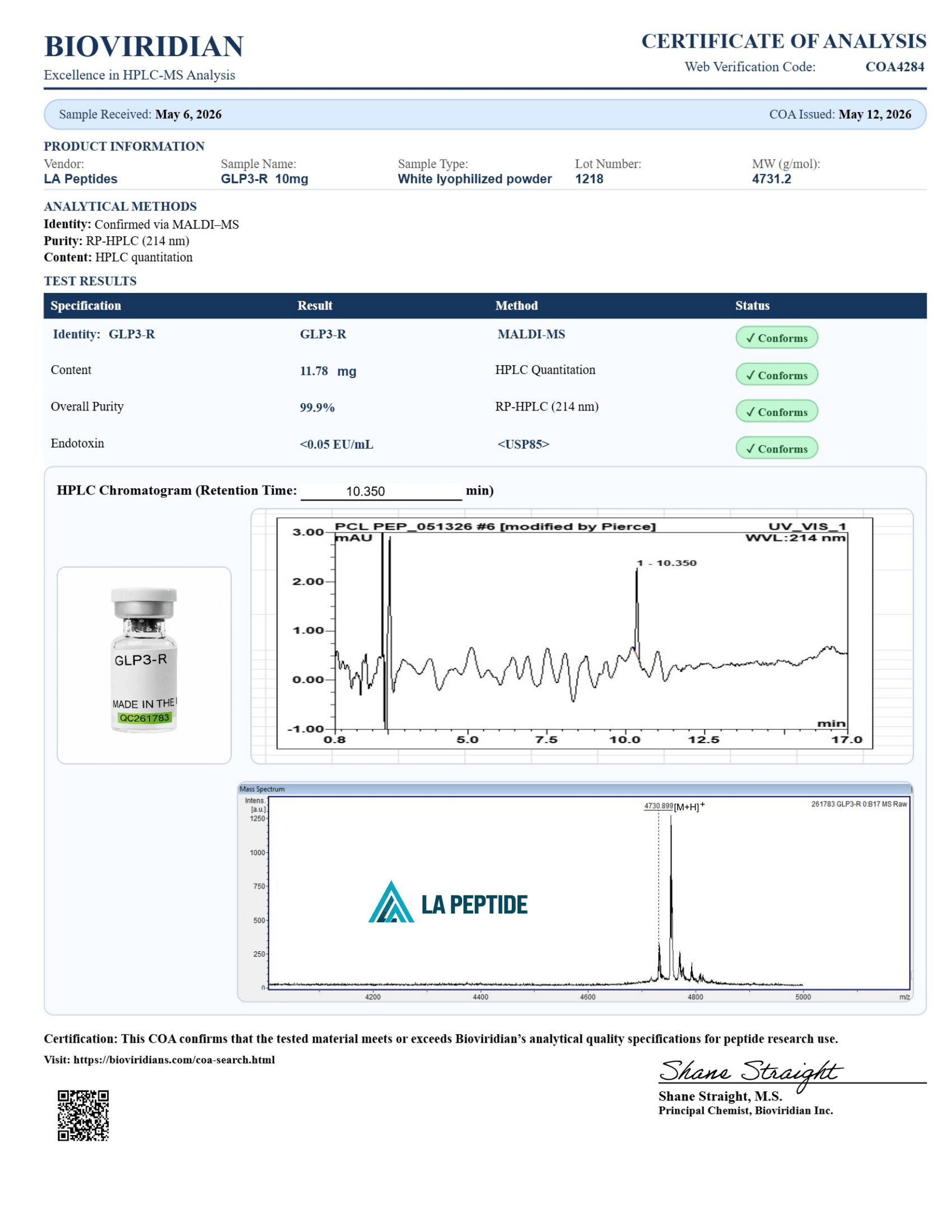Select the endotoxin result <0.05 EU/mL
Screen dimensions: 952x1232
pos(336,445)
